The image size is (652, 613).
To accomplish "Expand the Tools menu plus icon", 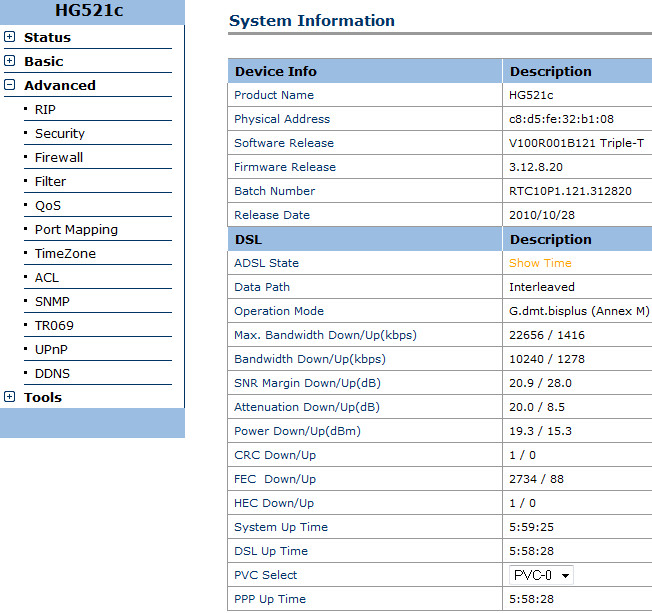I will pos(10,397).
